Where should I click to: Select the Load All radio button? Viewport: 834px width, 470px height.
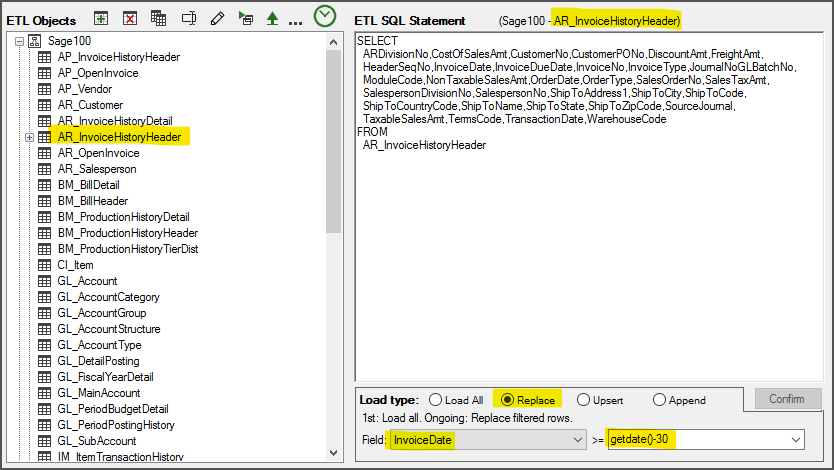coord(436,400)
